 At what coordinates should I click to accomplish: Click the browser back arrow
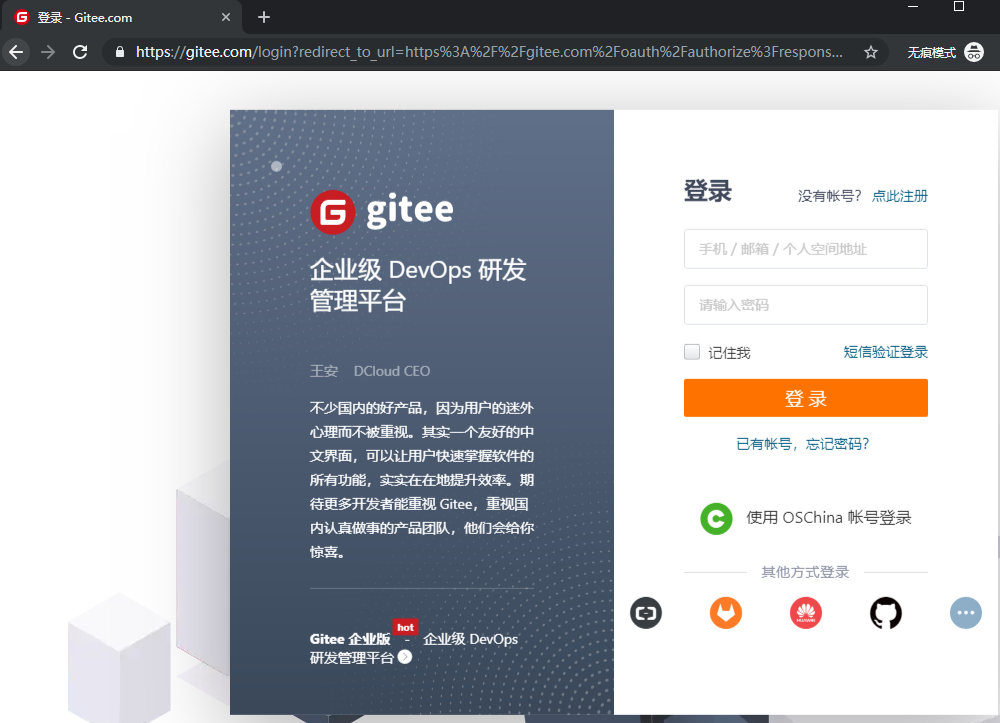click(x=17, y=52)
